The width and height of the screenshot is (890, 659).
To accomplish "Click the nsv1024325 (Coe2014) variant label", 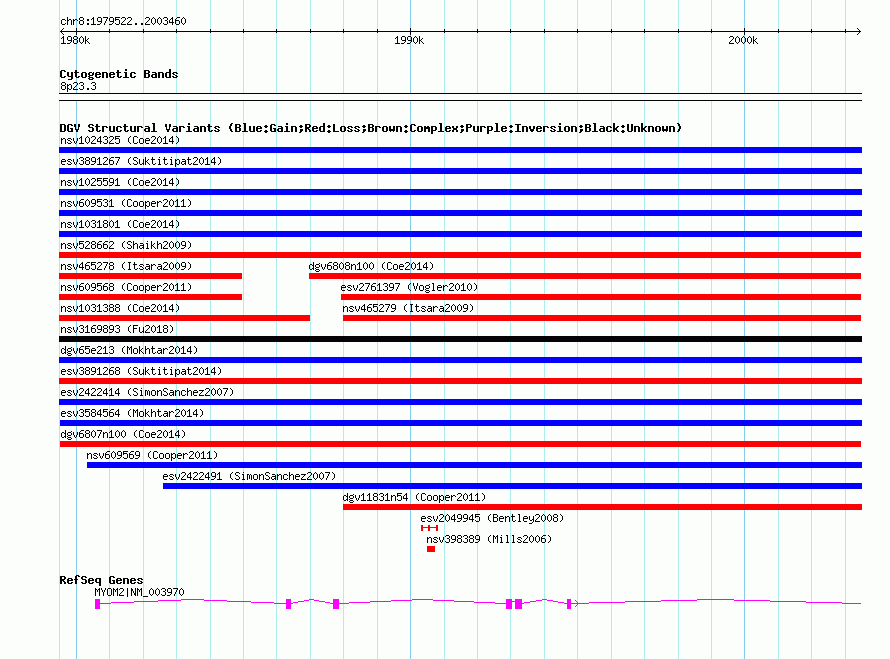I will pos(120,140).
